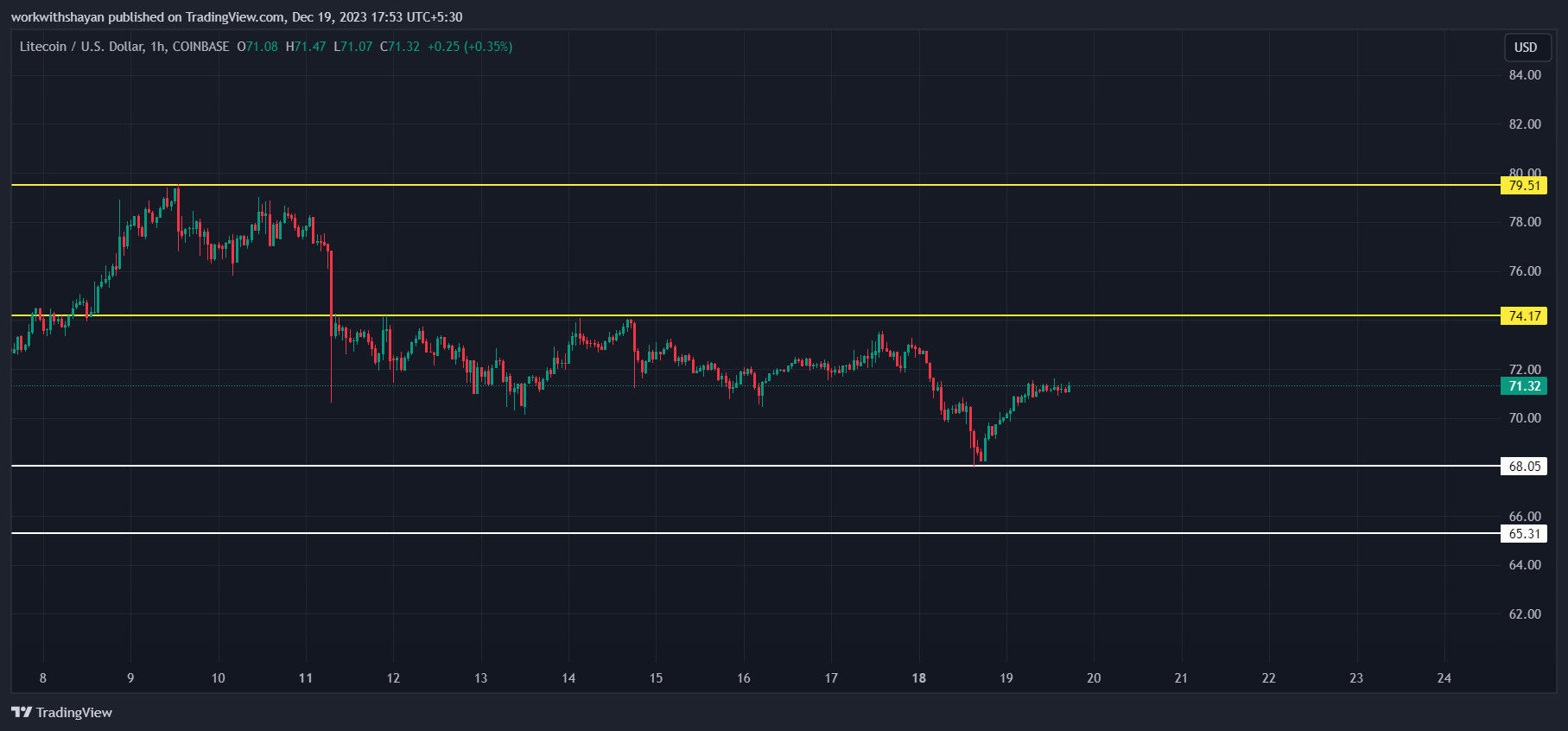The width and height of the screenshot is (1568, 731).
Task: Click the published by workwithshayan header text
Action: point(237,17)
